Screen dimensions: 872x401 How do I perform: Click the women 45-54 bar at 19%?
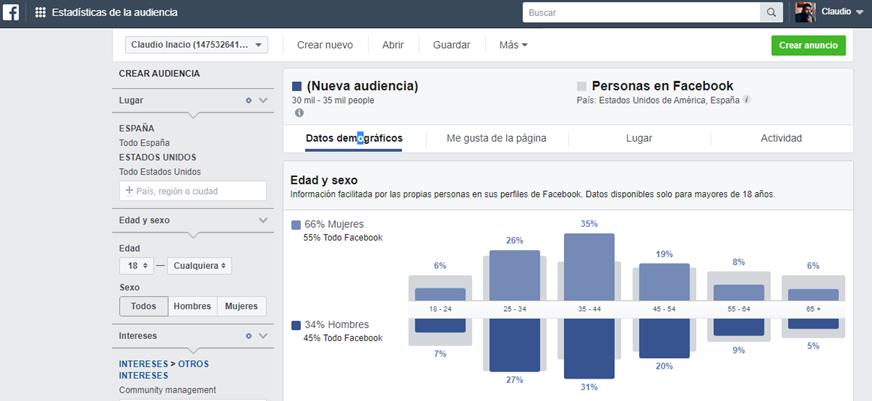[664, 282]
